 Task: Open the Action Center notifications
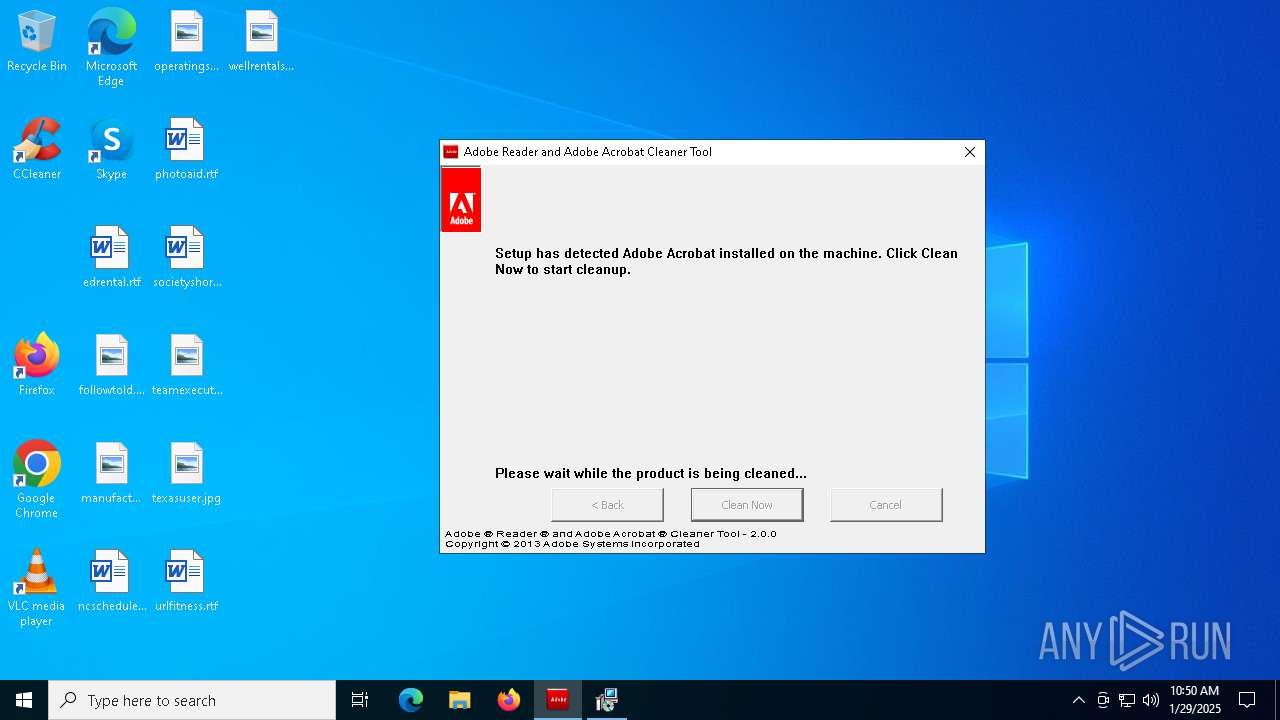point(1247,700)
